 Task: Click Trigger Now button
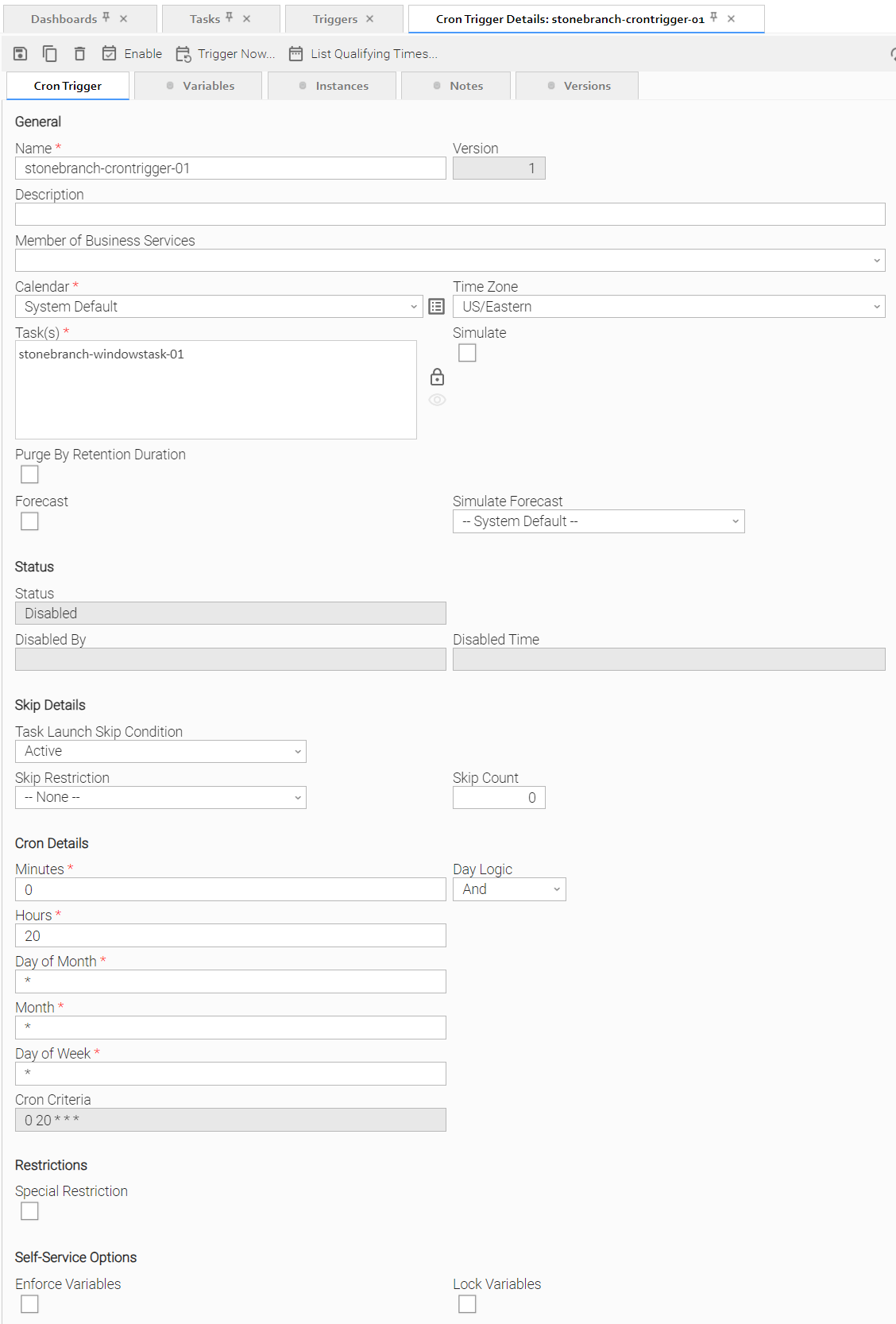tap(226, 54)
